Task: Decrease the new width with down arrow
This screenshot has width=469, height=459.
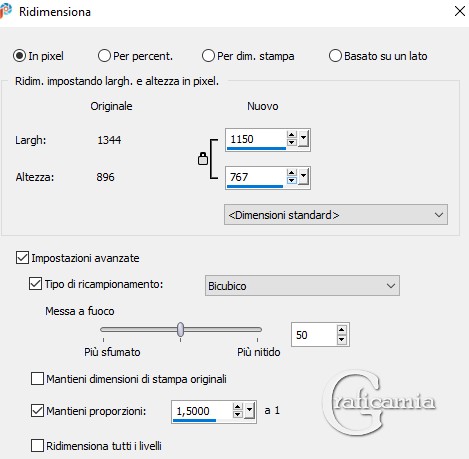Action: tap(292, 142)
